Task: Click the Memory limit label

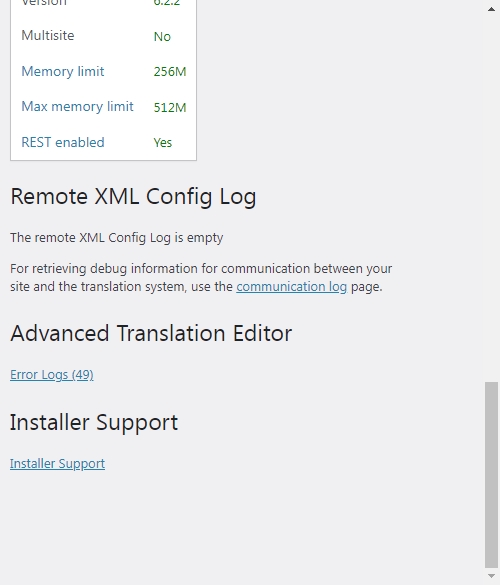Action: pyautogui.click(x=63, y=71)
